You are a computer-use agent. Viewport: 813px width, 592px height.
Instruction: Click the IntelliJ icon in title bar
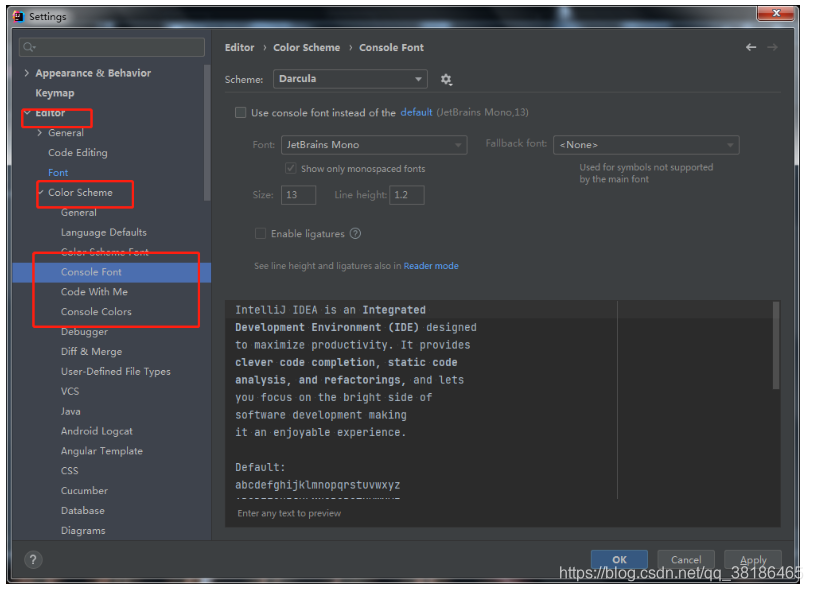[19, 17]
